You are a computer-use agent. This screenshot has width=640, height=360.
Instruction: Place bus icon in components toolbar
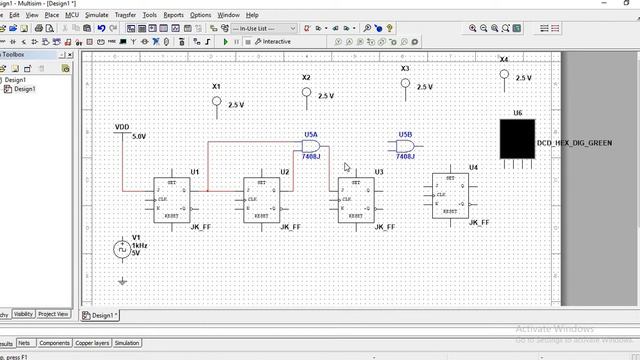point(208,42)
